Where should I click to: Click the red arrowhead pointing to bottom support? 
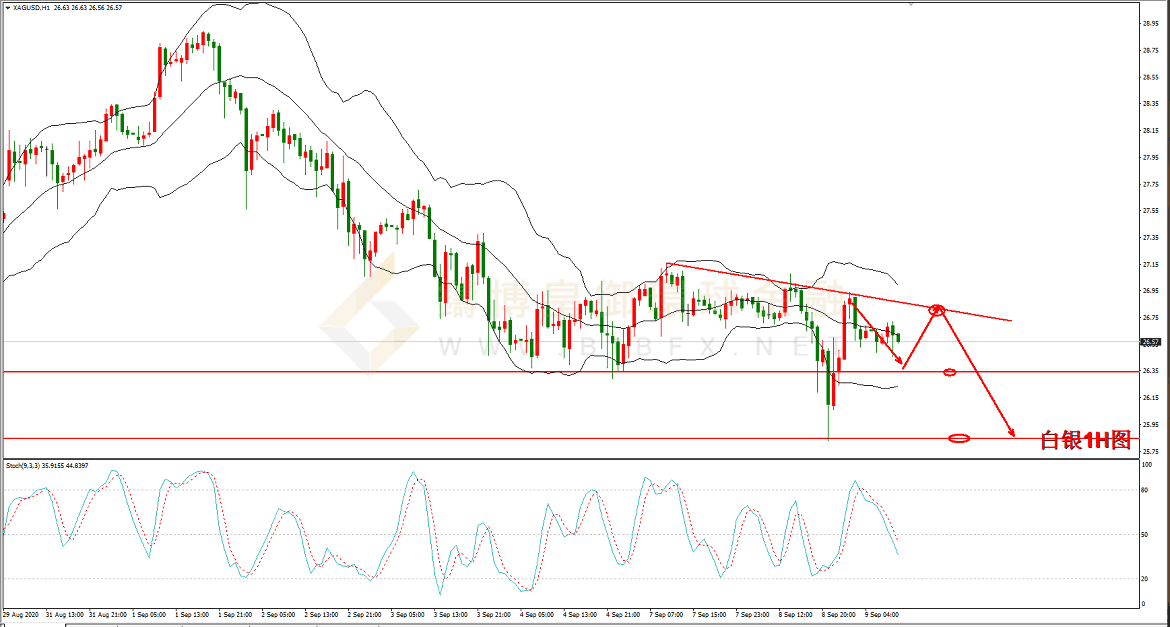(x=1011, y=433)
